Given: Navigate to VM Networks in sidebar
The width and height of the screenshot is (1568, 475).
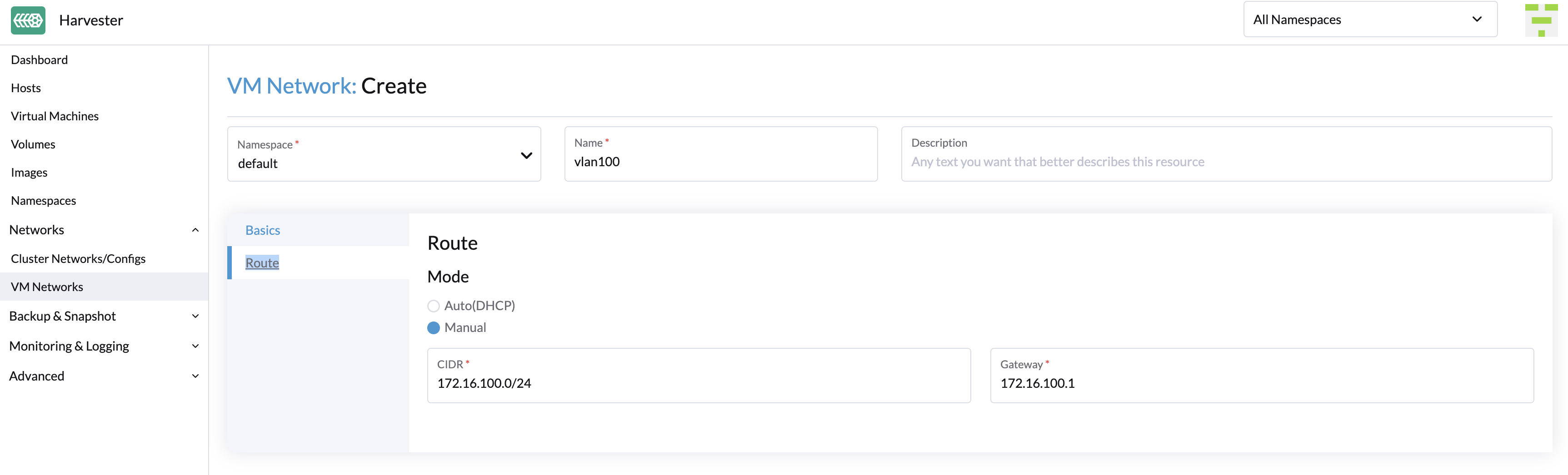Looking at the screenshot, I should 47,287.
